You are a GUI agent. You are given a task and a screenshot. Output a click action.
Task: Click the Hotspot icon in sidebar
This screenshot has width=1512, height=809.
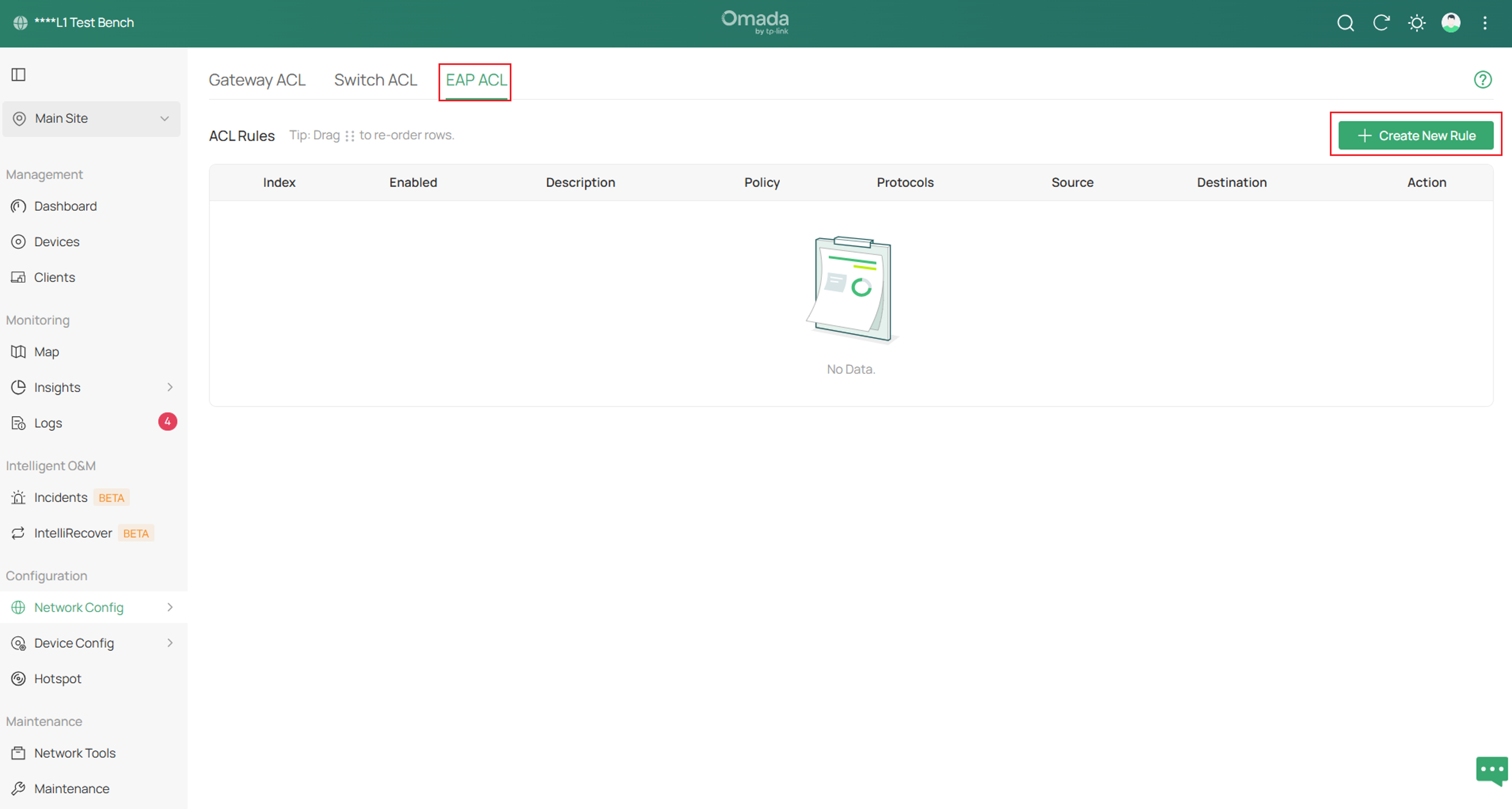point(19,679)
